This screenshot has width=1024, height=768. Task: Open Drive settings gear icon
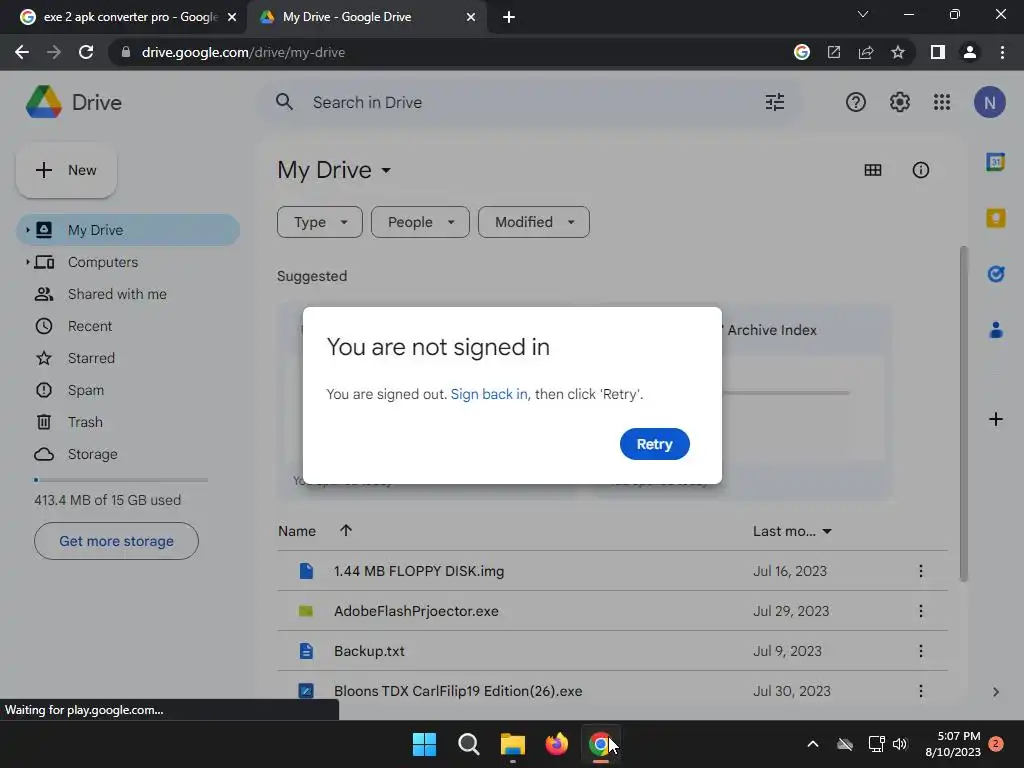point(899,102)
